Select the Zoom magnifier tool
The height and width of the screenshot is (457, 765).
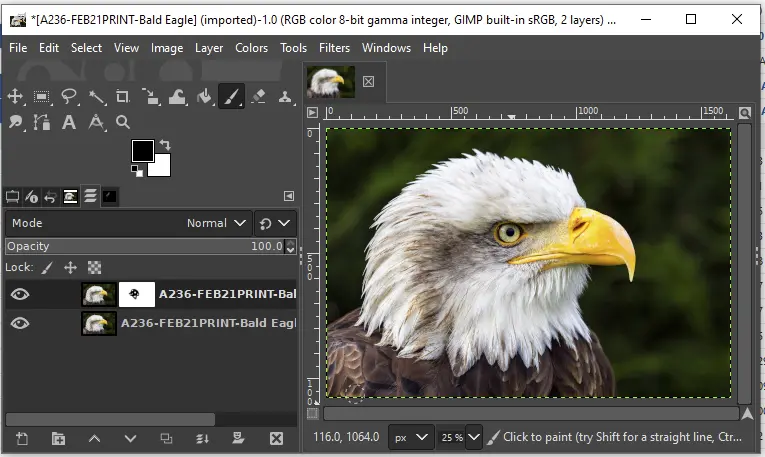click(123, 122)
